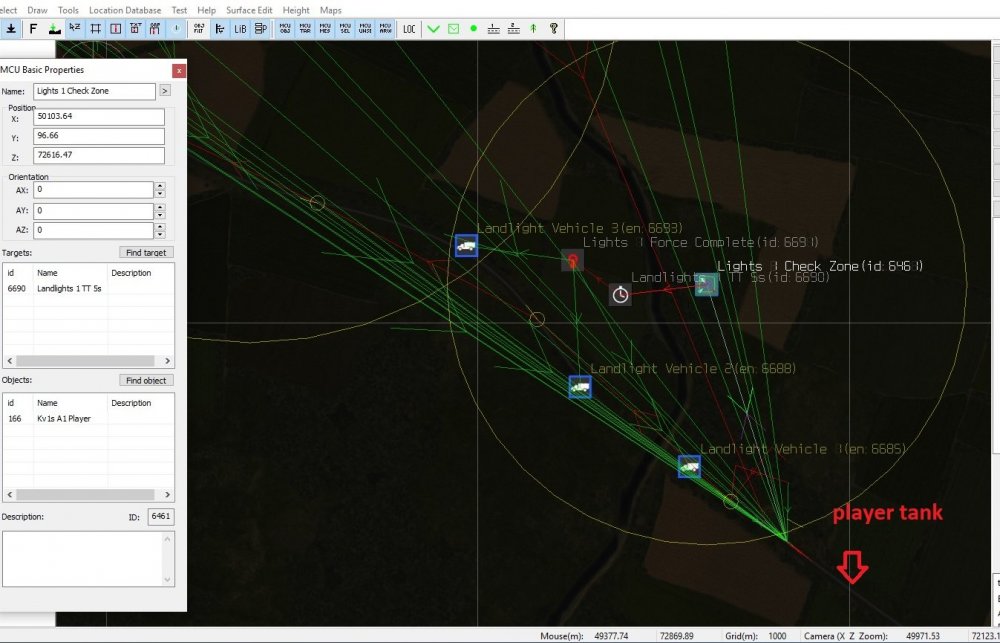Click the green tree toolbar icon
The height and width of the screenshot is (643, 1000).
point(533,29)
